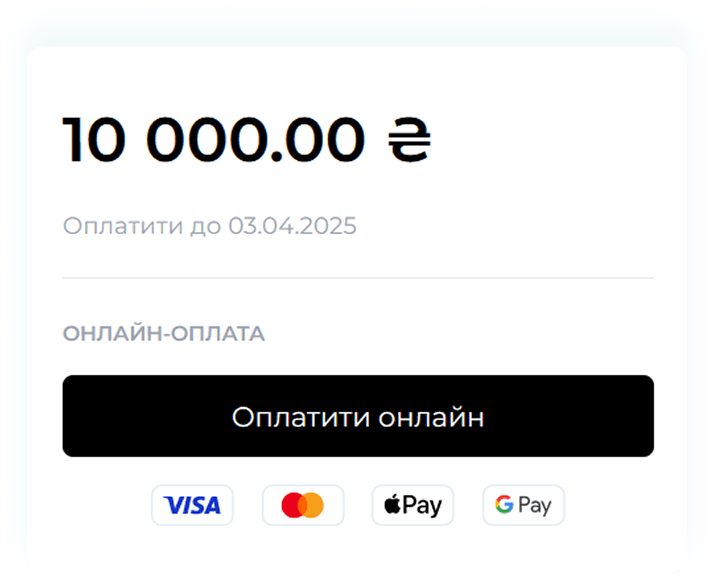The height and width of the screenshot is (581, 714).
Task: Click the ОНЛАЙН-ОПЛАТА section heading
Action: pyautogui.click(x=163, y=334)
